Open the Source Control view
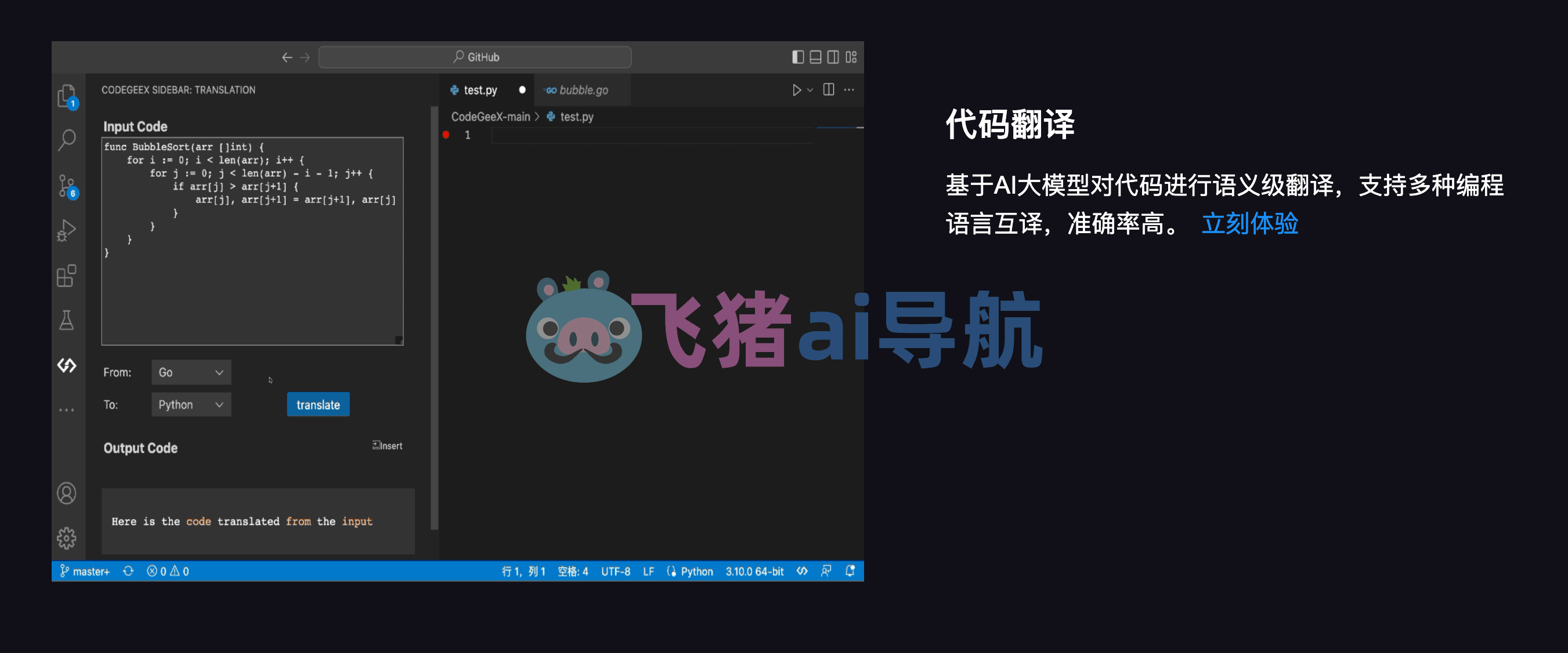Screen dimensions: 1568x653 [x=67, y=186]
